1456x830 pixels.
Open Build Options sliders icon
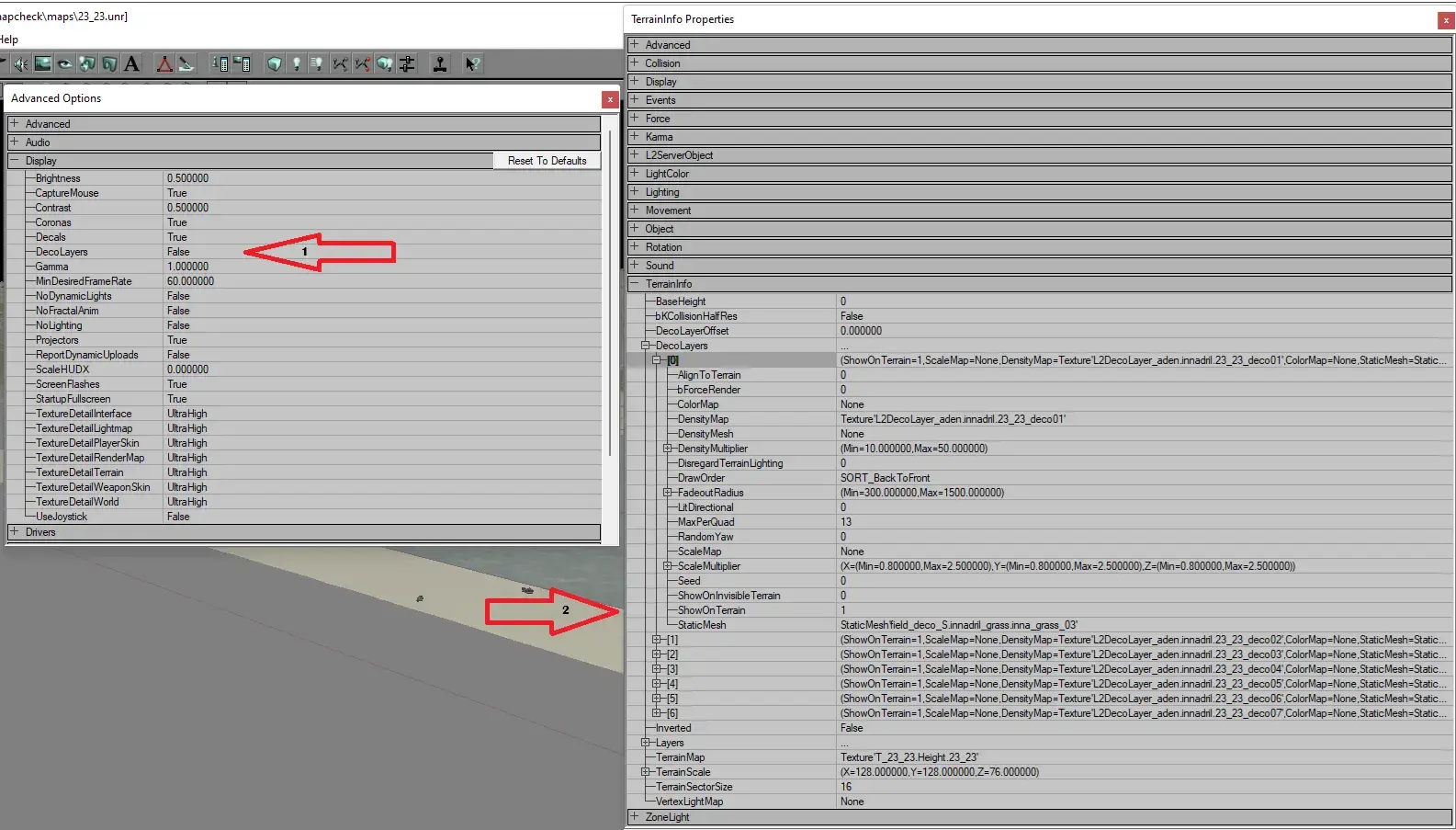click(407, 63)
